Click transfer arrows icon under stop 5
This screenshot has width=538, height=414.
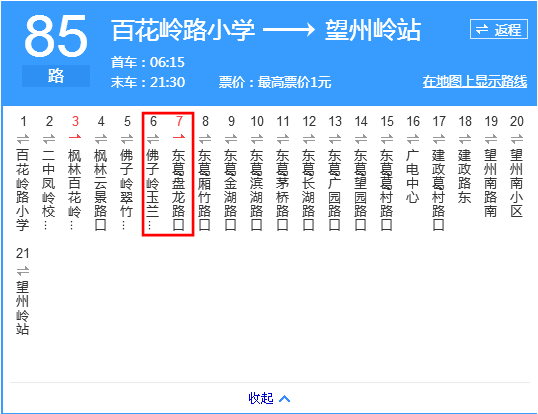pos(127,139)
